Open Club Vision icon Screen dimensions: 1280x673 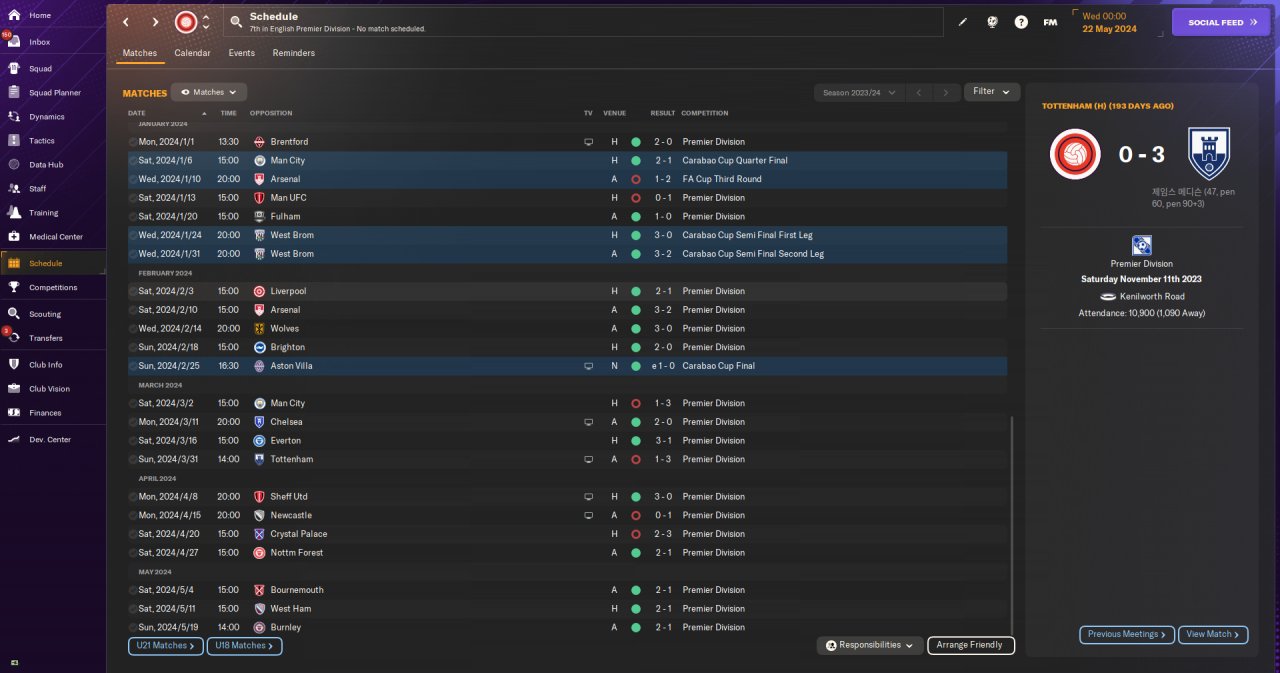pos(14,389)
